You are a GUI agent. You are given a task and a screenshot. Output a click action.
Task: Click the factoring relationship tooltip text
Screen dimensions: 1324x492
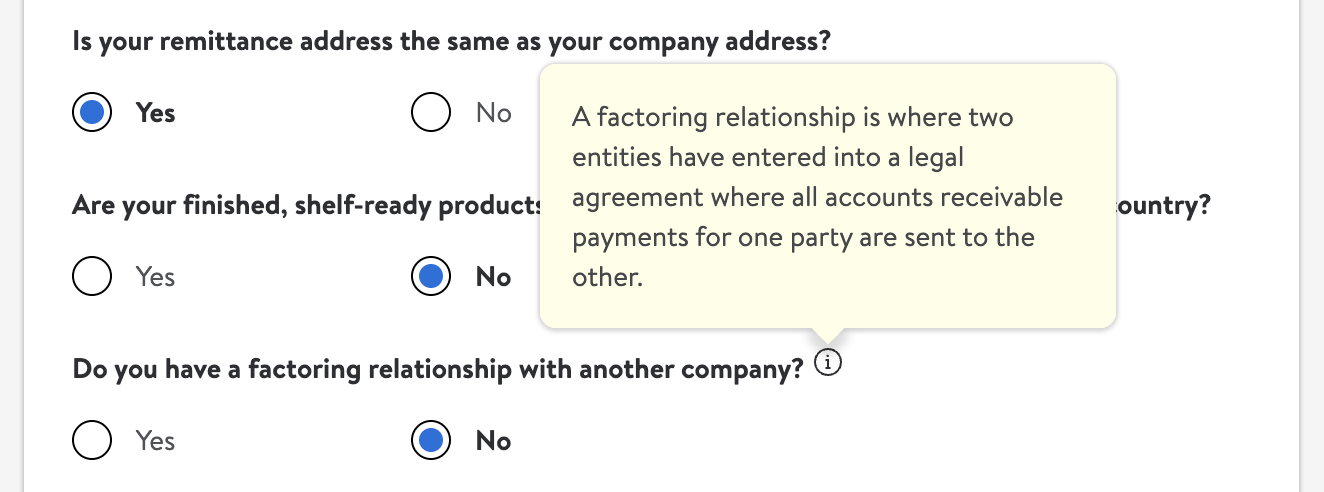pyautogui.click(x=817, y=197)
